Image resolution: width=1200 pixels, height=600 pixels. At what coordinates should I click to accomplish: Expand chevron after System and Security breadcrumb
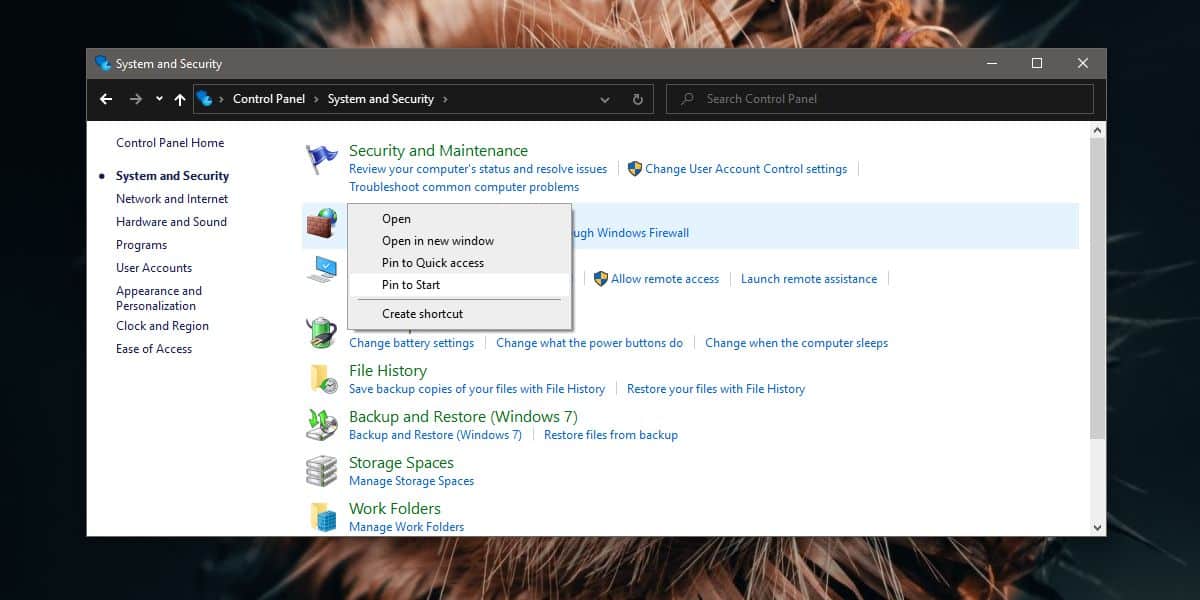(445, 99)
